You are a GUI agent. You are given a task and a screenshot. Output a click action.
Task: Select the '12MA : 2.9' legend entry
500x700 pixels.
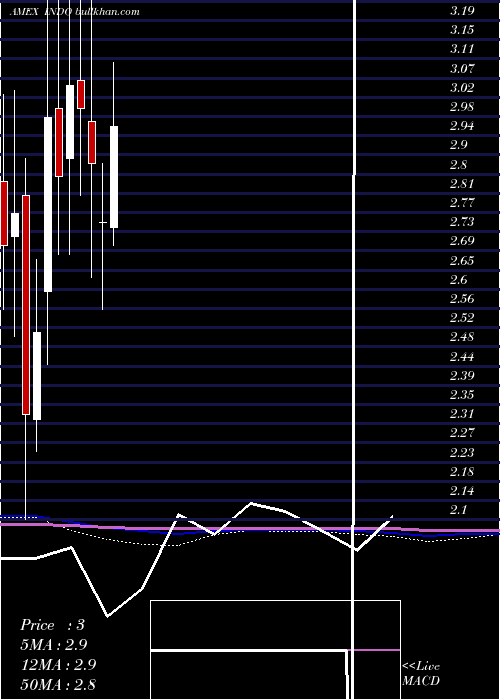pos(59,665)
